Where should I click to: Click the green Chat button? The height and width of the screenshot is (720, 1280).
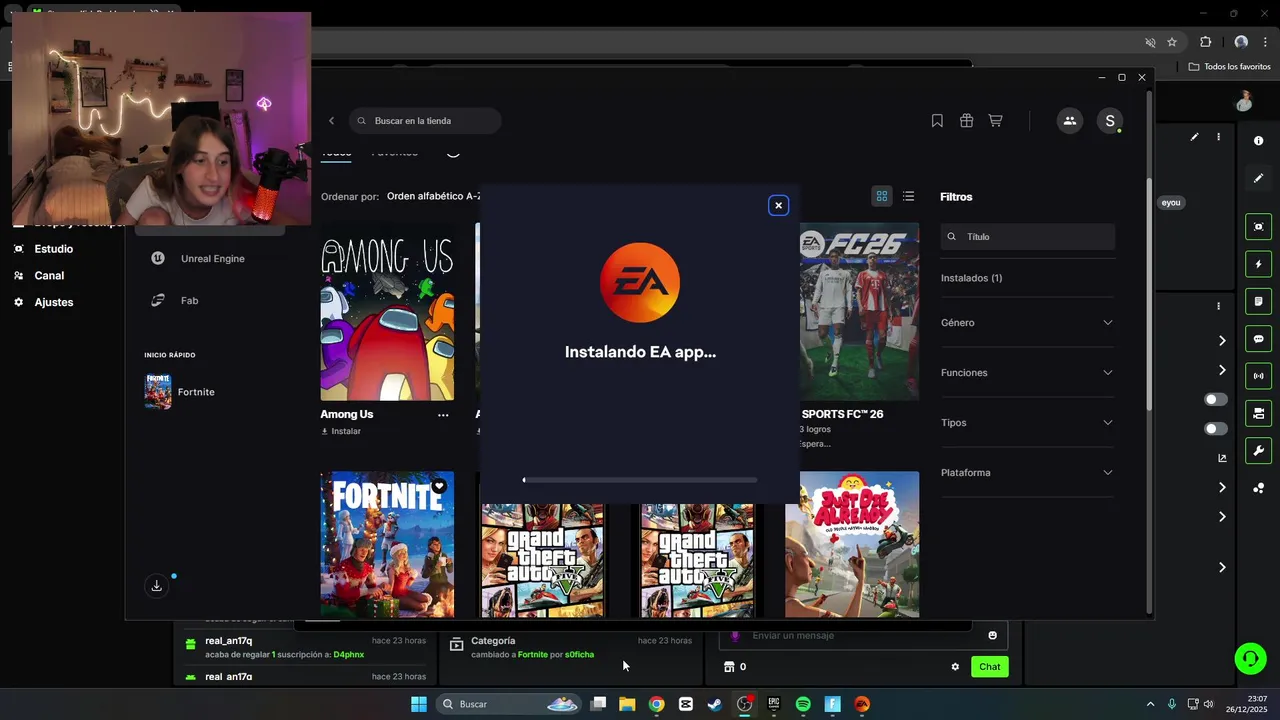(x=989, y=667)
